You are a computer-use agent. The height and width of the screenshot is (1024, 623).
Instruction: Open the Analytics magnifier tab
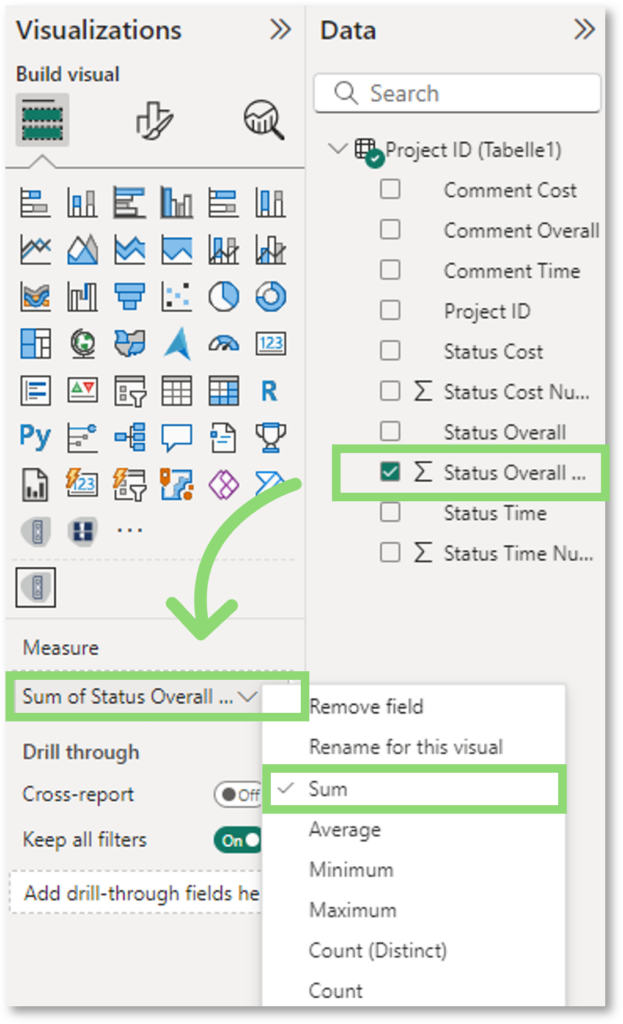[x=263, y=121]
